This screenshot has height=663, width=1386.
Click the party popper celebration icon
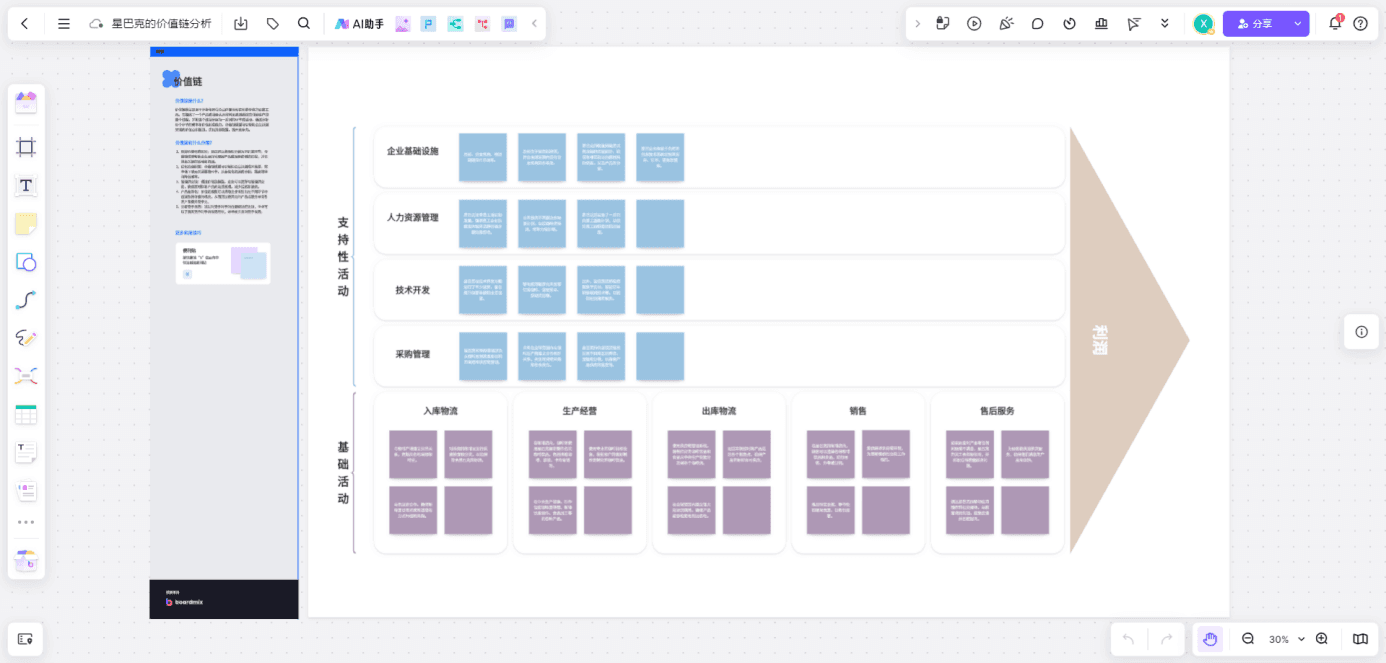coord(1006,24)
